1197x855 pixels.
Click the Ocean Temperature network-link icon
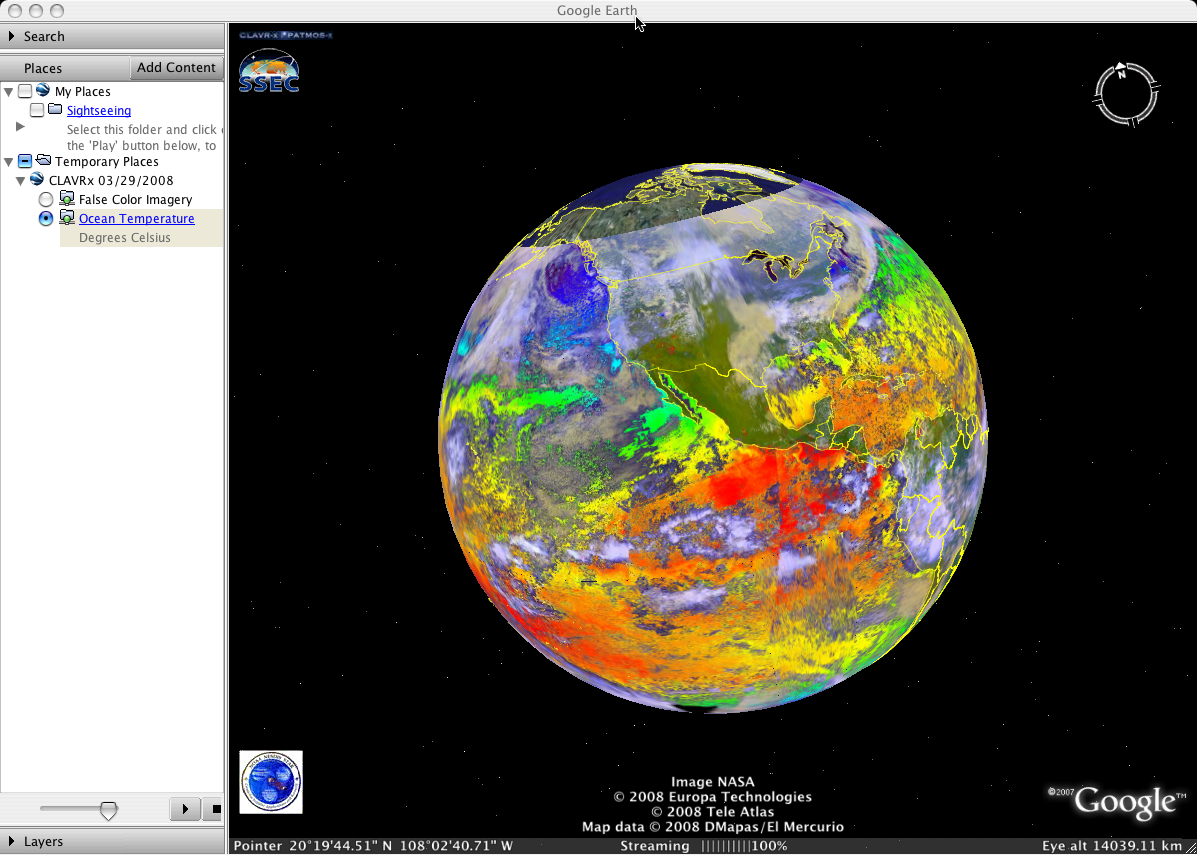click(67, 218)
